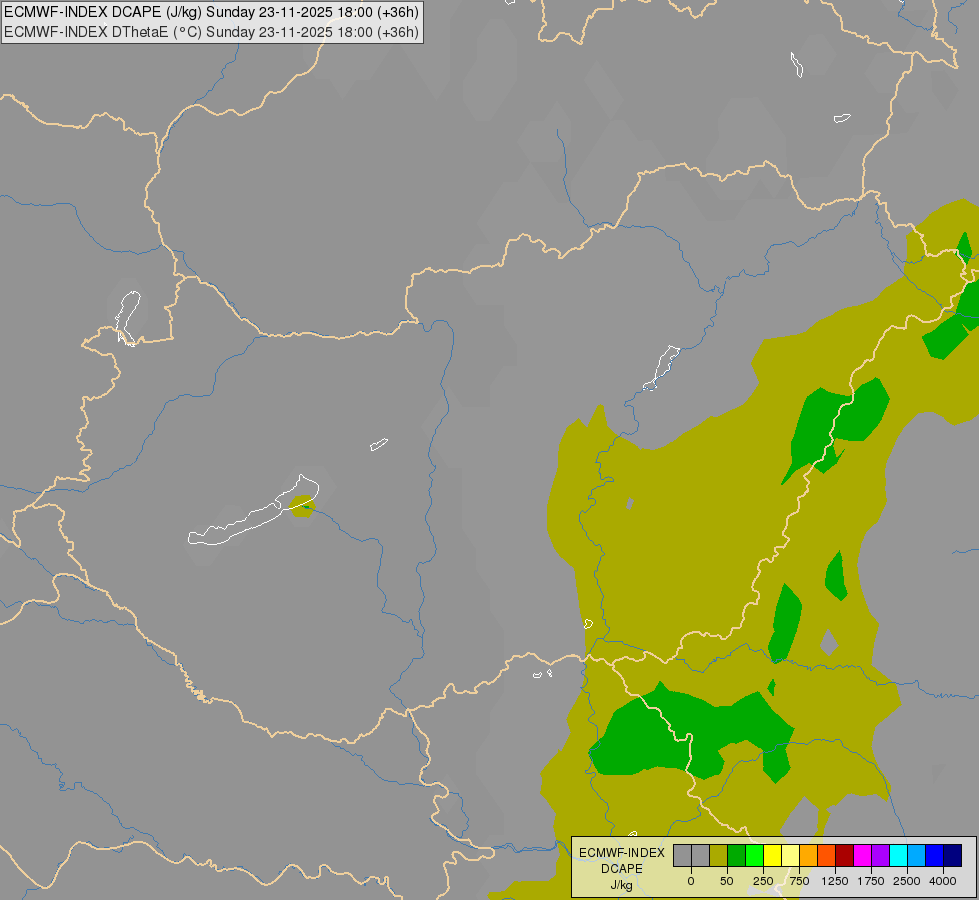Select the light blue legend swatch

tap(917, 855)
